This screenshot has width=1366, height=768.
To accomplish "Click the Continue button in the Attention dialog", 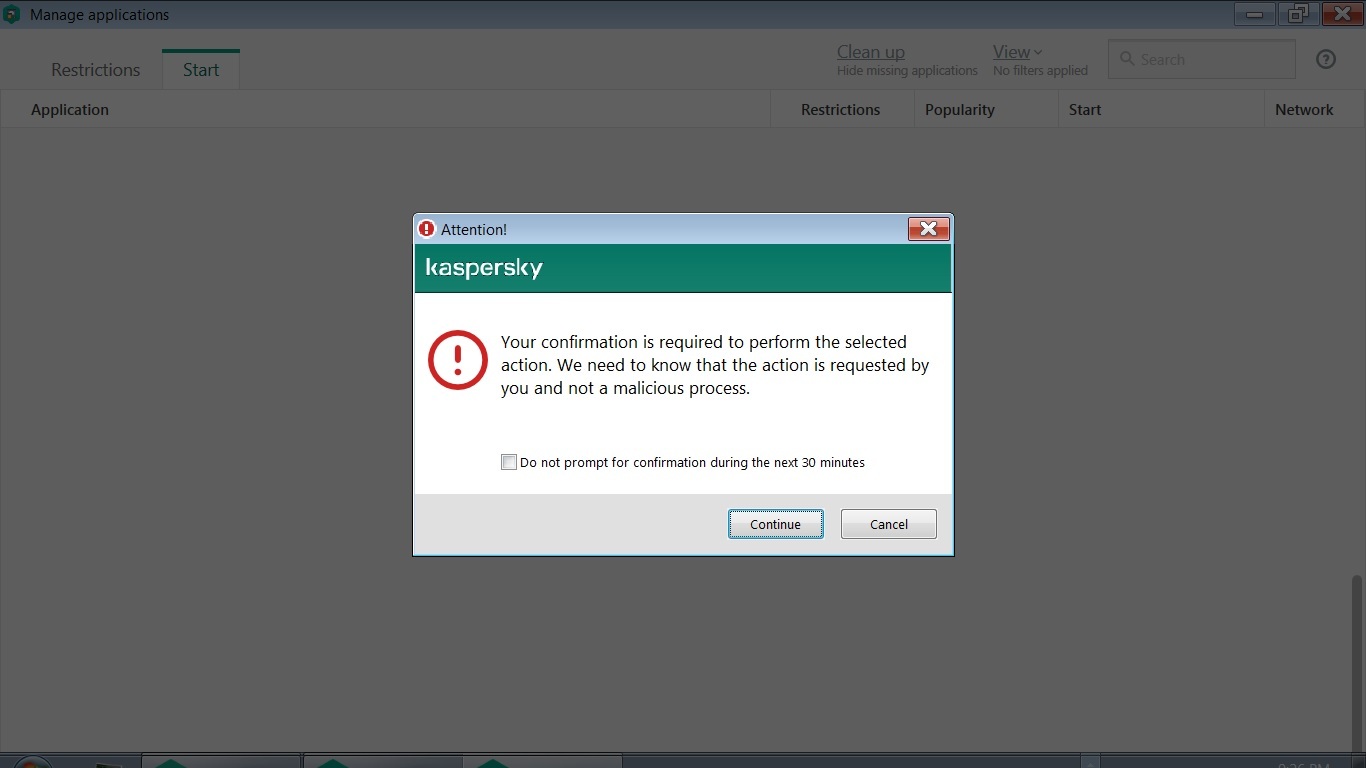I will click(775, 524).
